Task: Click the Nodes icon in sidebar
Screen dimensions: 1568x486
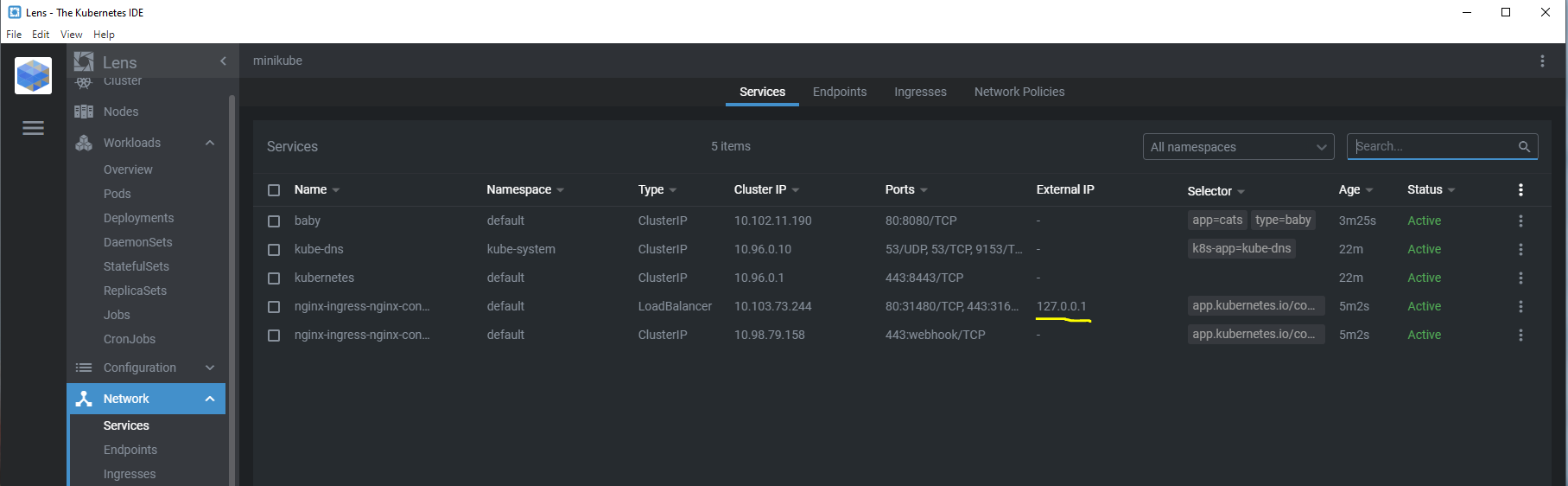Action: click(x=84, y=112)
